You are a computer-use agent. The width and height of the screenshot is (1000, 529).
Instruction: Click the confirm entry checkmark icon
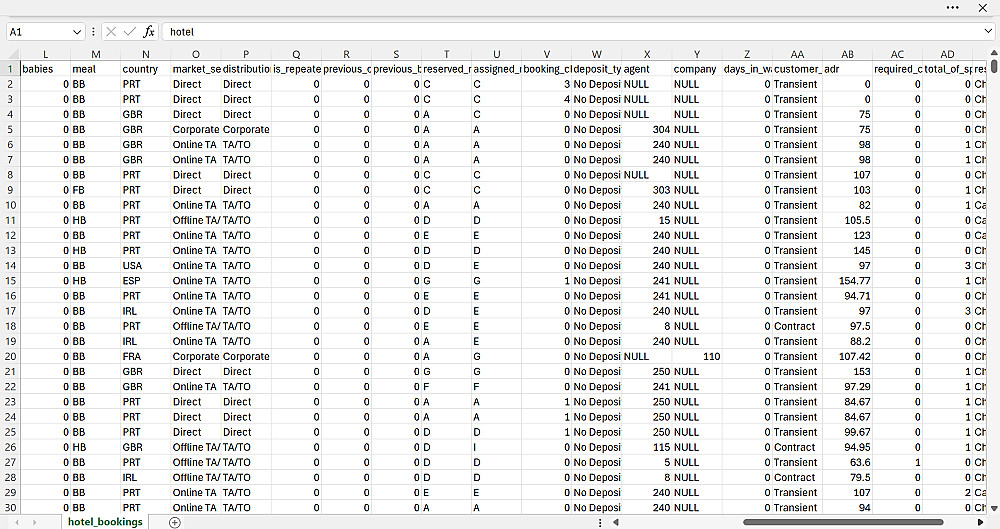130,31
